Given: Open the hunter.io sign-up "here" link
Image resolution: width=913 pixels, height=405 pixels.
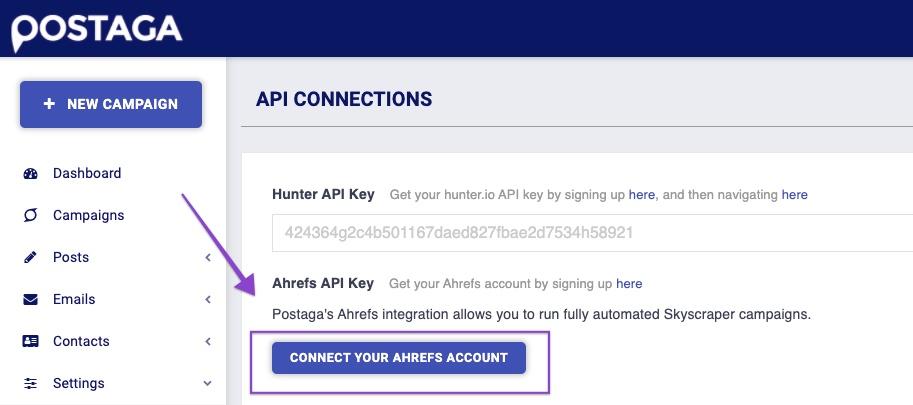Looking at the screenshot, I should coord(642,194).
